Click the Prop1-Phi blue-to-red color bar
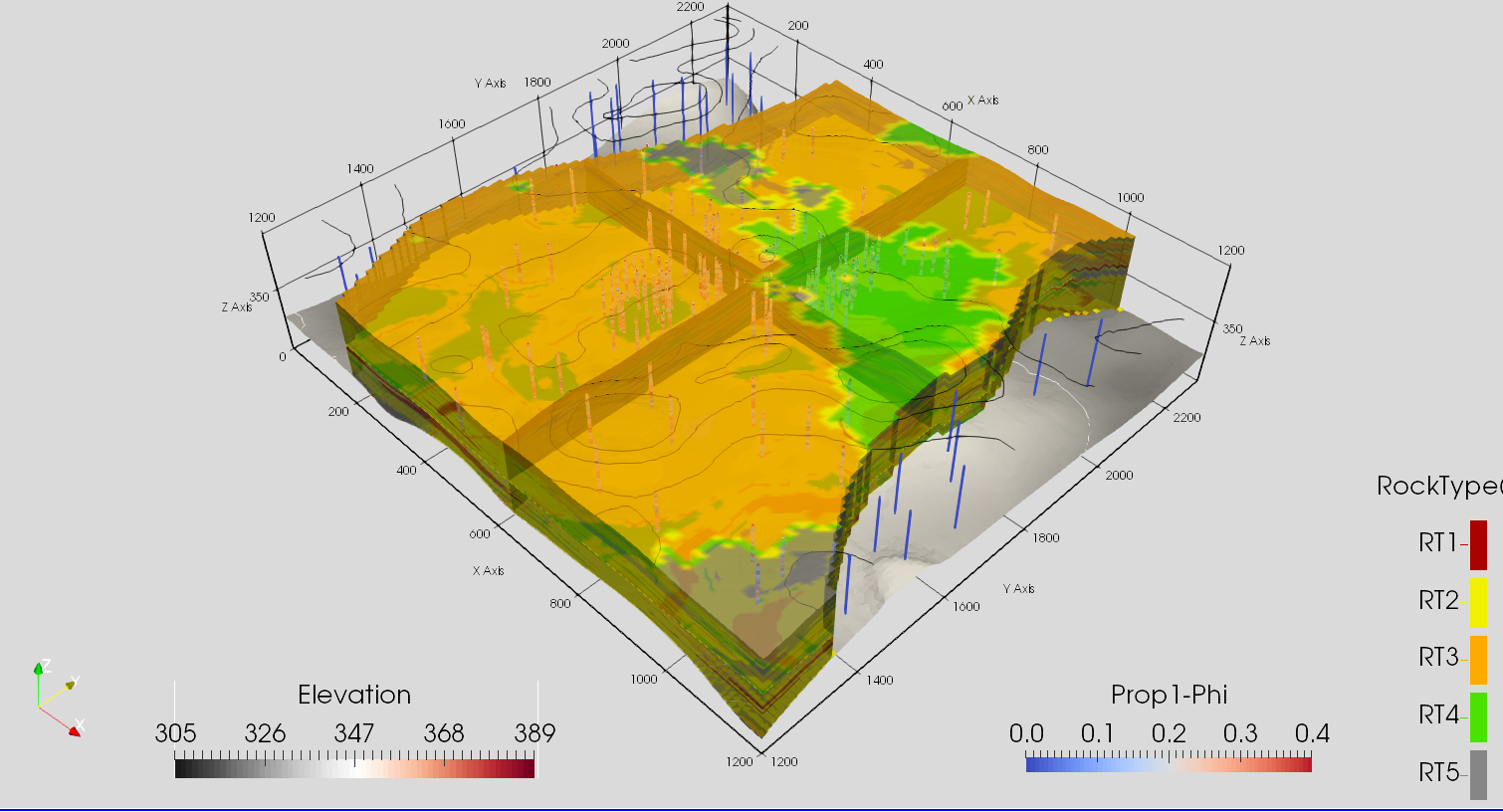1503x812 pixels. [x=1169, y=764]
